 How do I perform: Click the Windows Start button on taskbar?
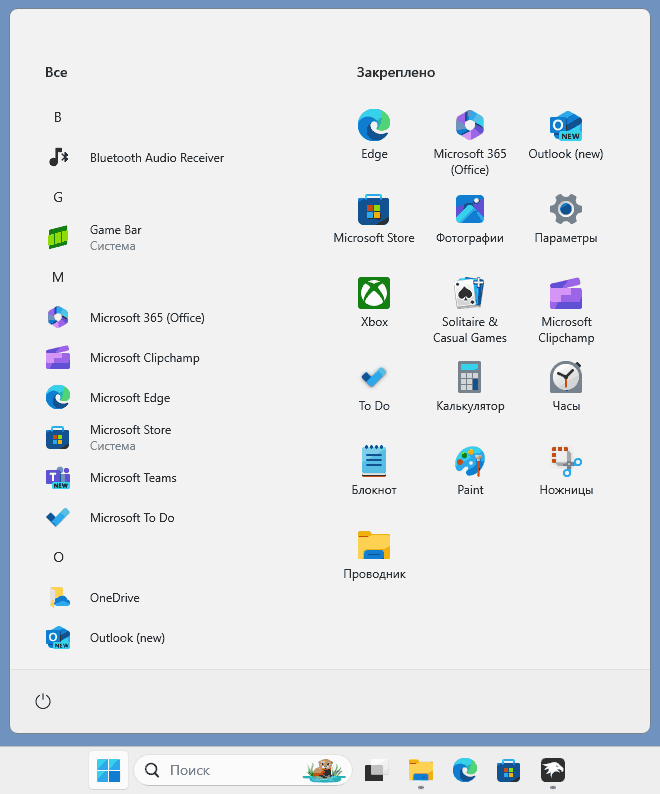(x=108, y=770)
